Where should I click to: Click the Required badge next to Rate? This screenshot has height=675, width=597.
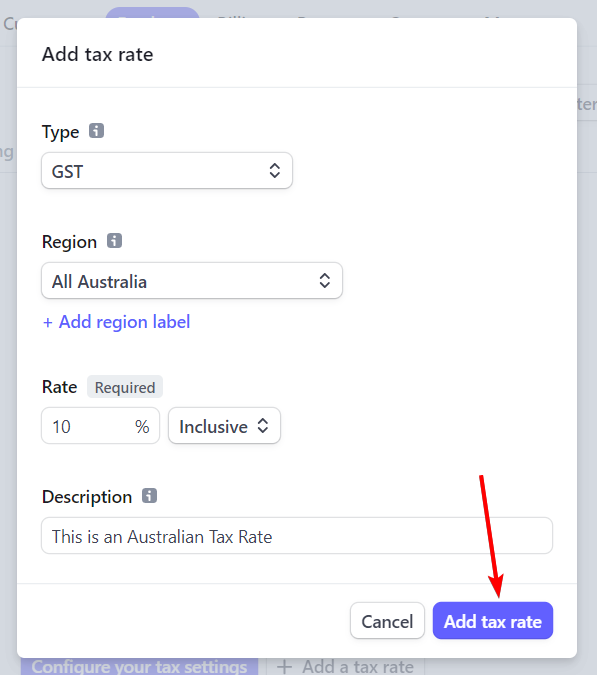(125, 387)
